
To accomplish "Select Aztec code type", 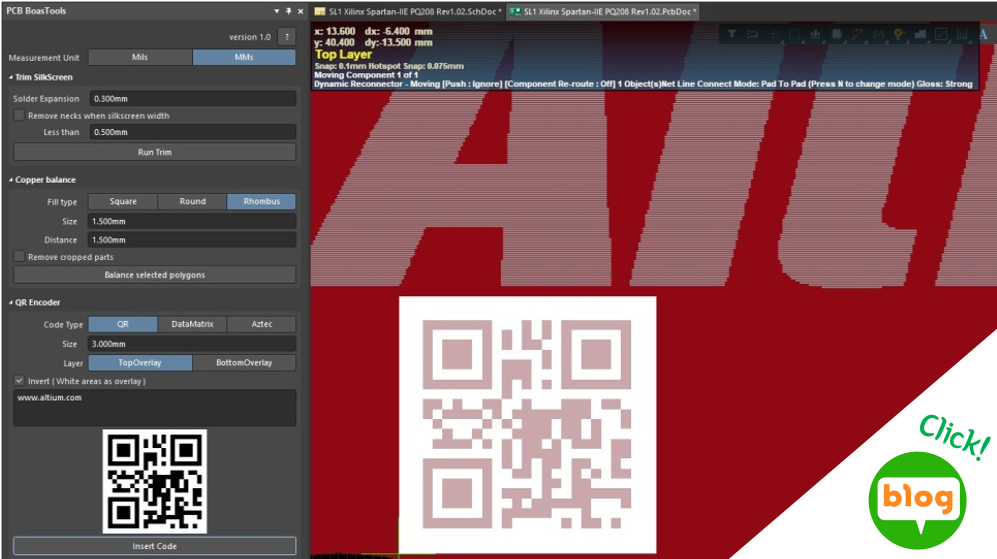I will point(261,324).
